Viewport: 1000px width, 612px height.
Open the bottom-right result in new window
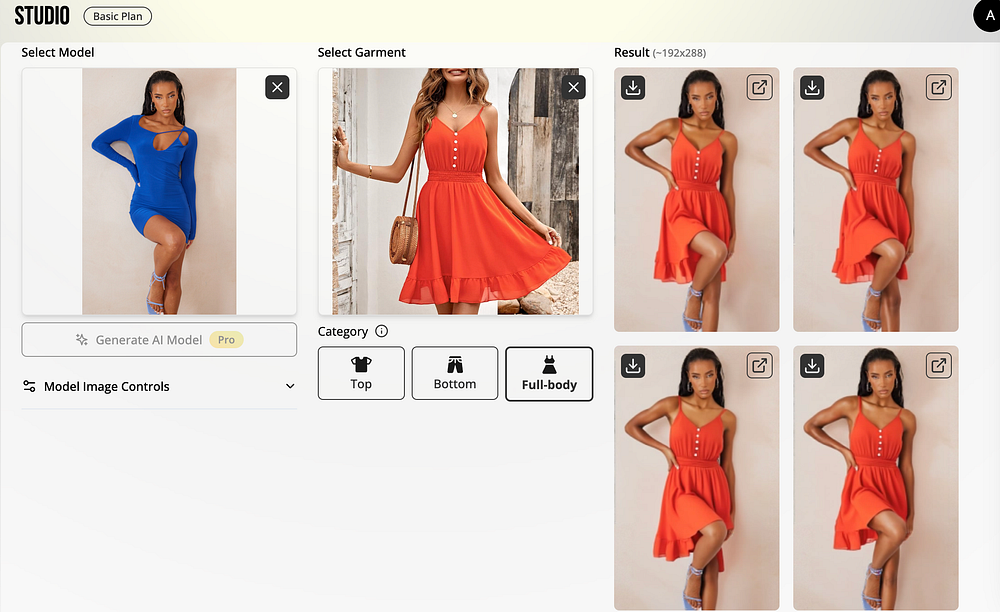pyautogui.click(x=938, y=365)
